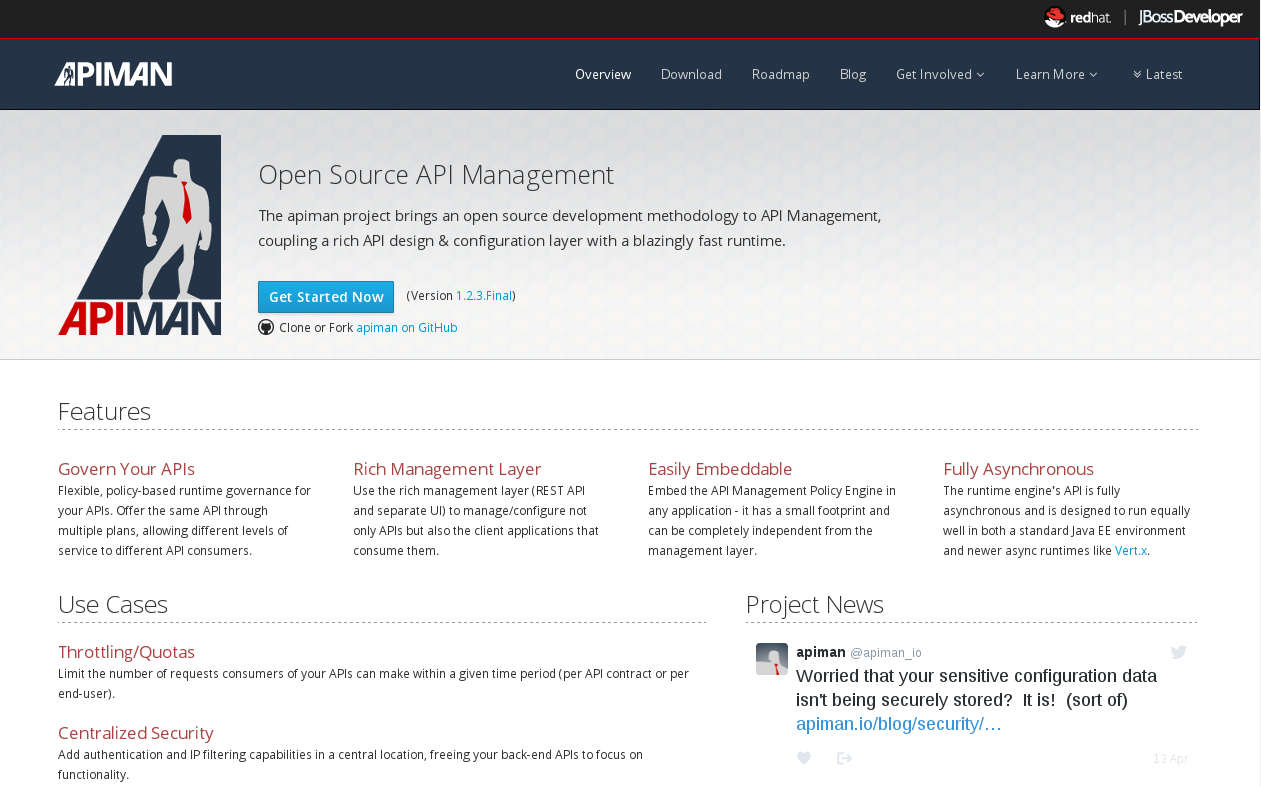Open the JBoss Developer logo link

coord(1190,17)
